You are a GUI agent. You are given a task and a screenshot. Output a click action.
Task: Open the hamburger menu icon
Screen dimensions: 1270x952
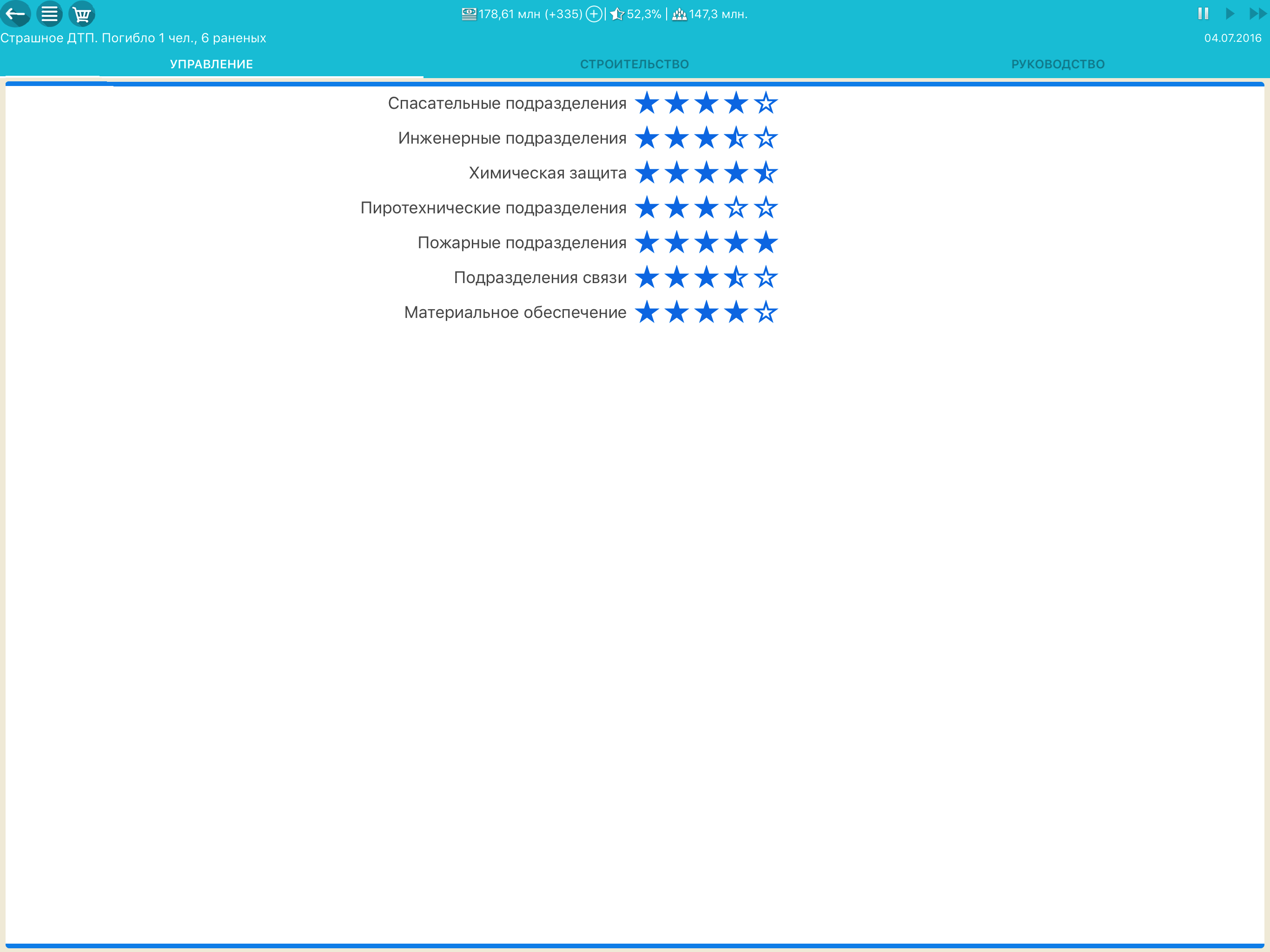coord(49,14)
